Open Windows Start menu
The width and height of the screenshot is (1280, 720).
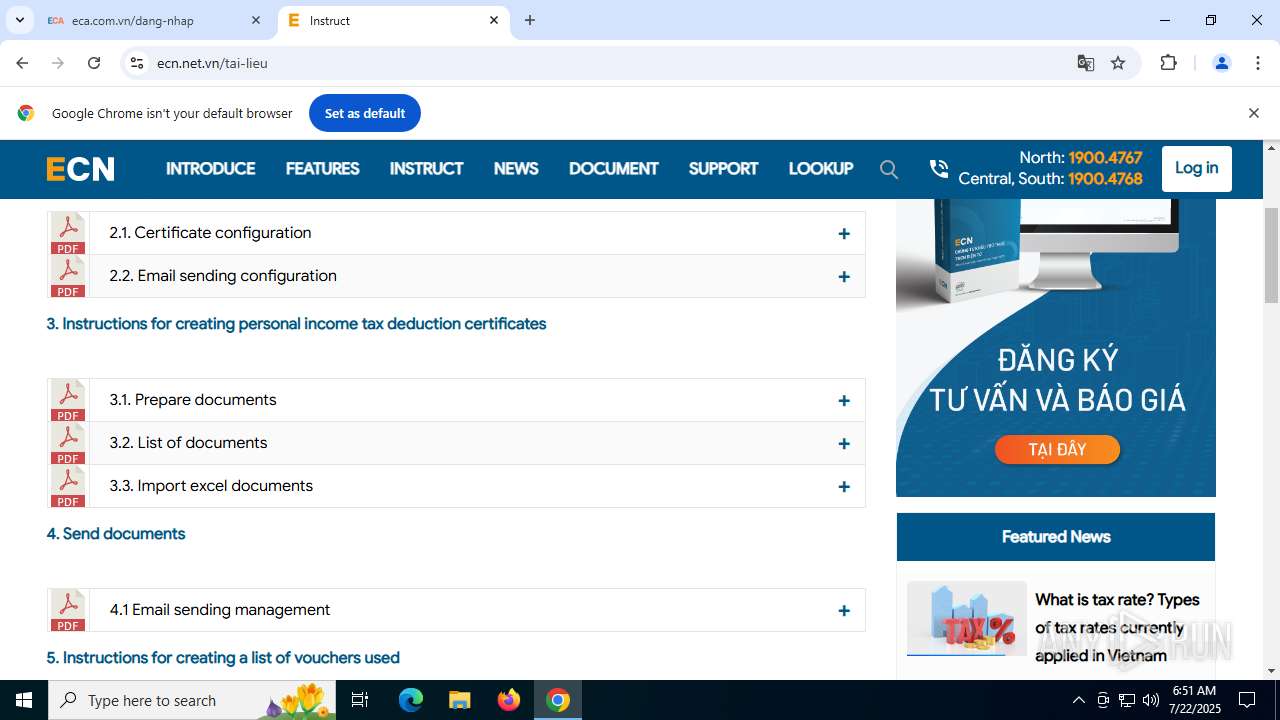[24, 700]
